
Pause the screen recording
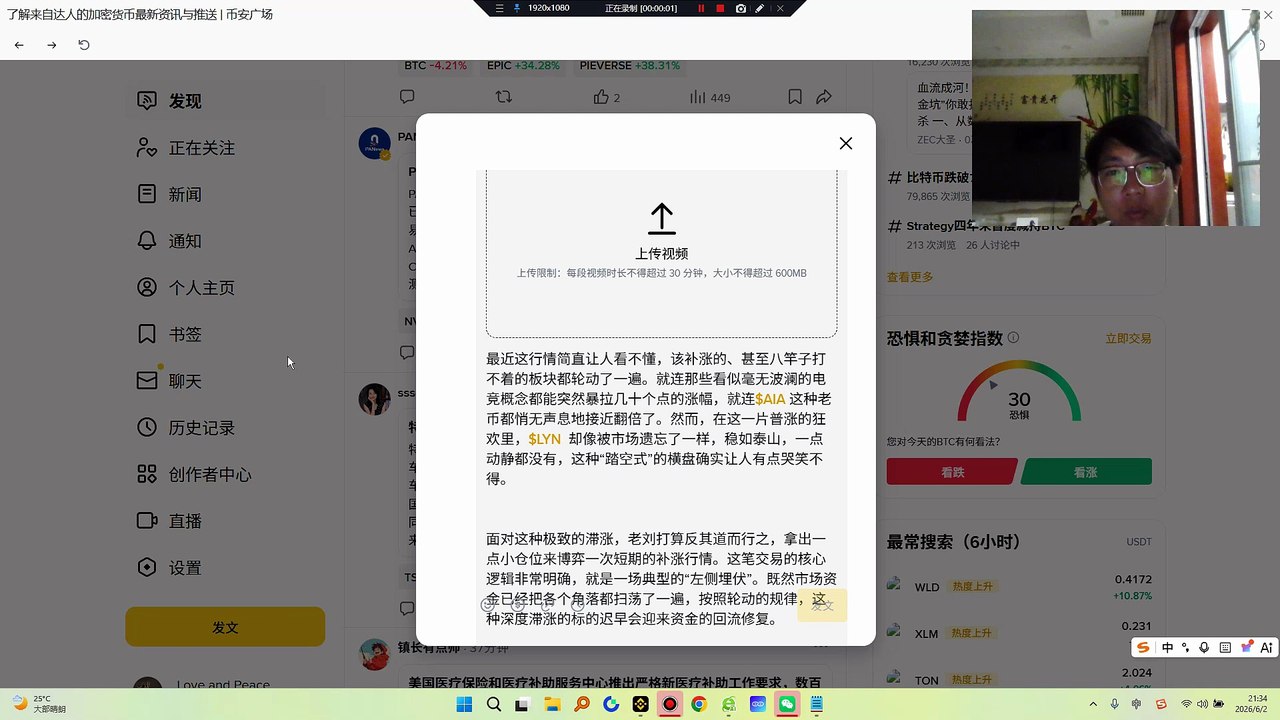tap(701, 8)
